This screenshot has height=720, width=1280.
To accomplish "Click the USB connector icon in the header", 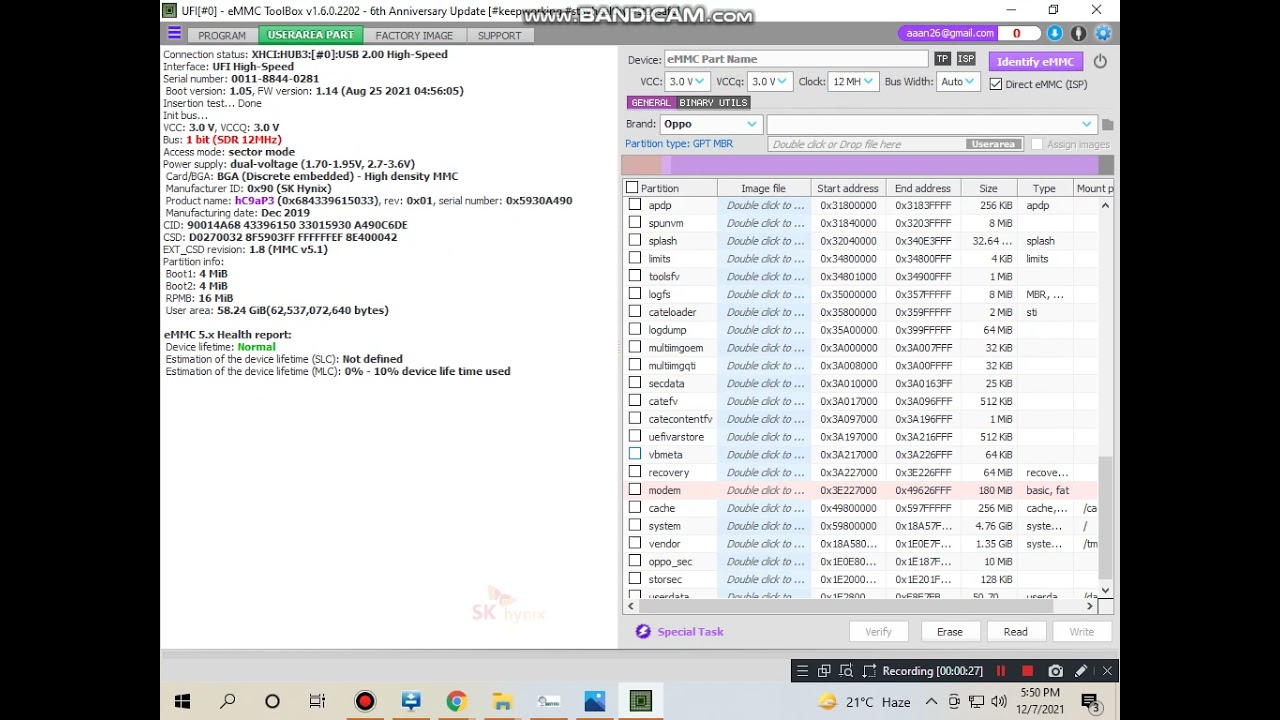I will tap(1079, 33).
